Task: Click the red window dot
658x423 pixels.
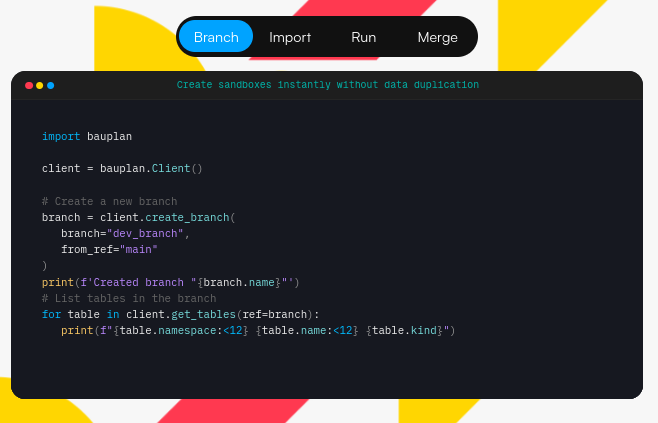Action: point(29,86)
